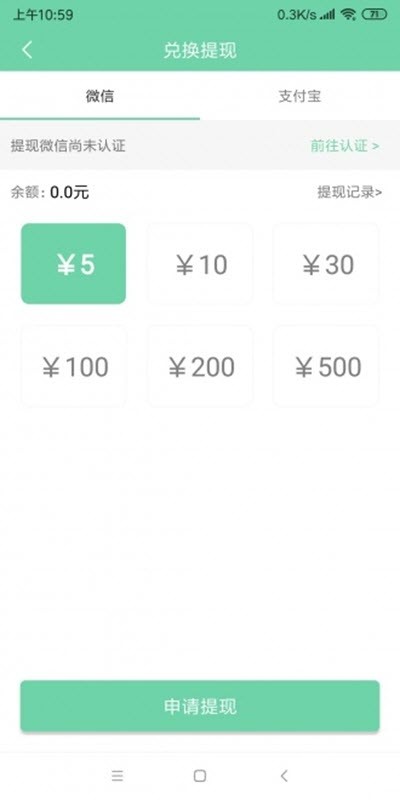Tap the cellular signal strength icon
The height and width of the screenshot is (800, 400).
[328, 15]
